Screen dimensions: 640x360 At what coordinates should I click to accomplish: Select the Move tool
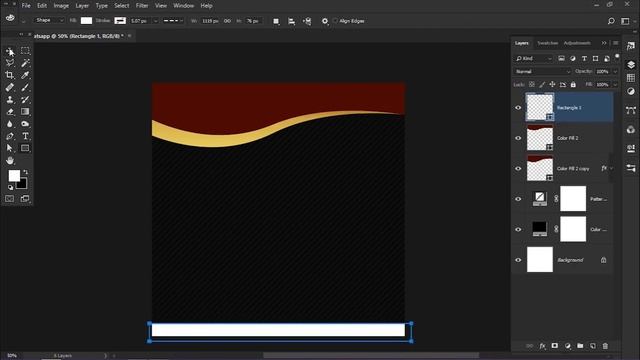click(10, 51)
